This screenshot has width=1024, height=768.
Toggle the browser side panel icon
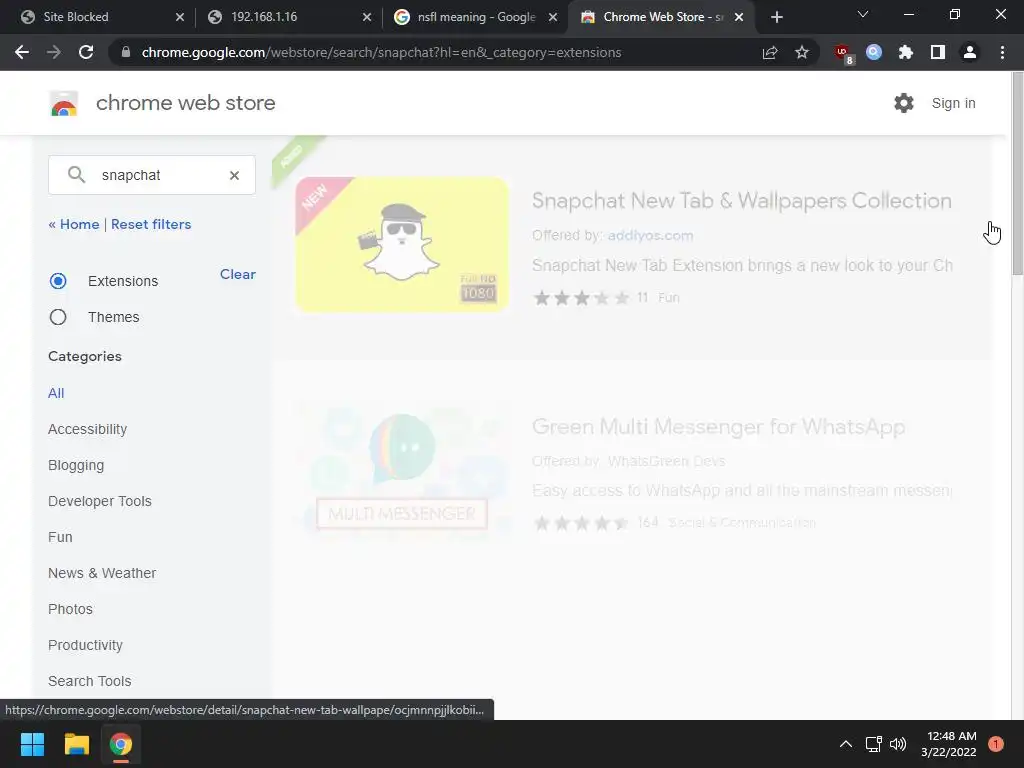click(x=938, y=52)
